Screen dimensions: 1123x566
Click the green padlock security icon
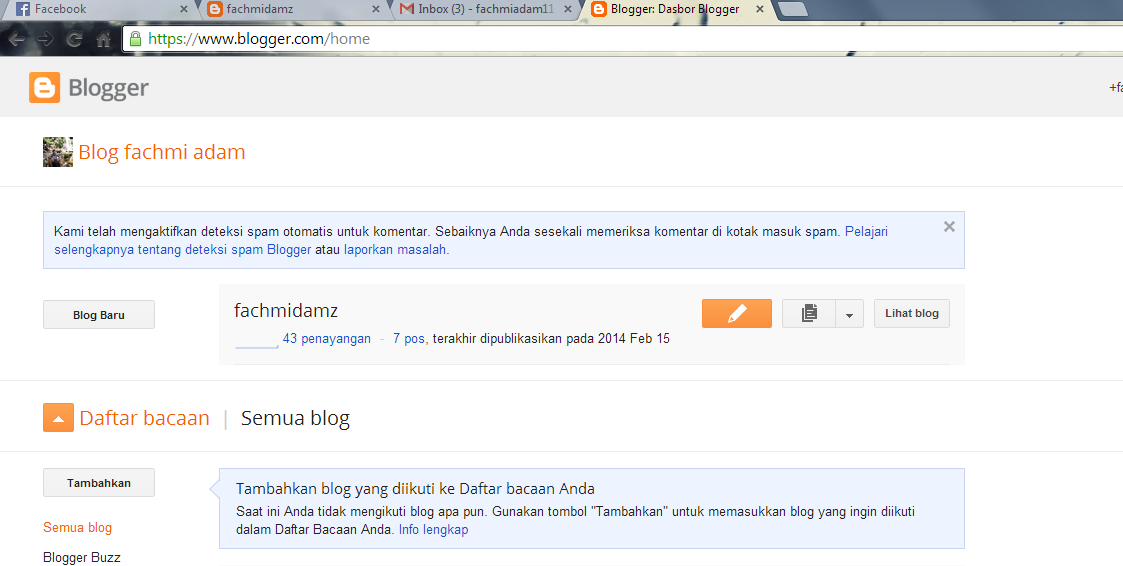[135, 39]
